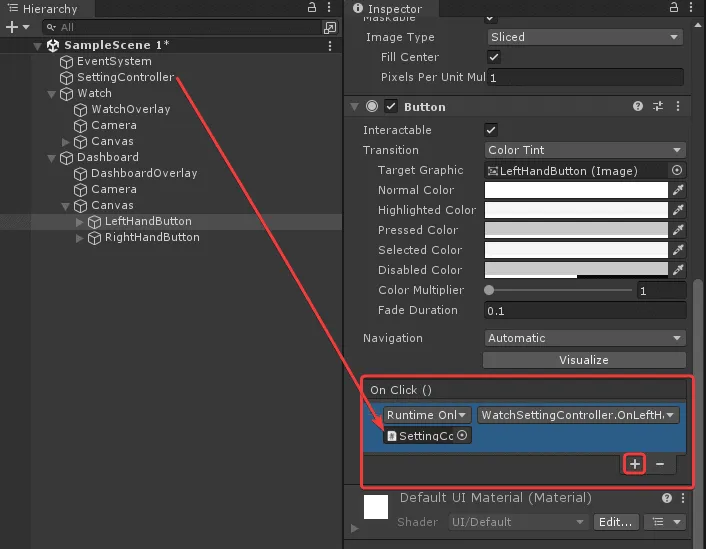Click the Target Graphic LeftHandButton (Image) field
Screen dimensions: 706x549
[x=576, y=170]
